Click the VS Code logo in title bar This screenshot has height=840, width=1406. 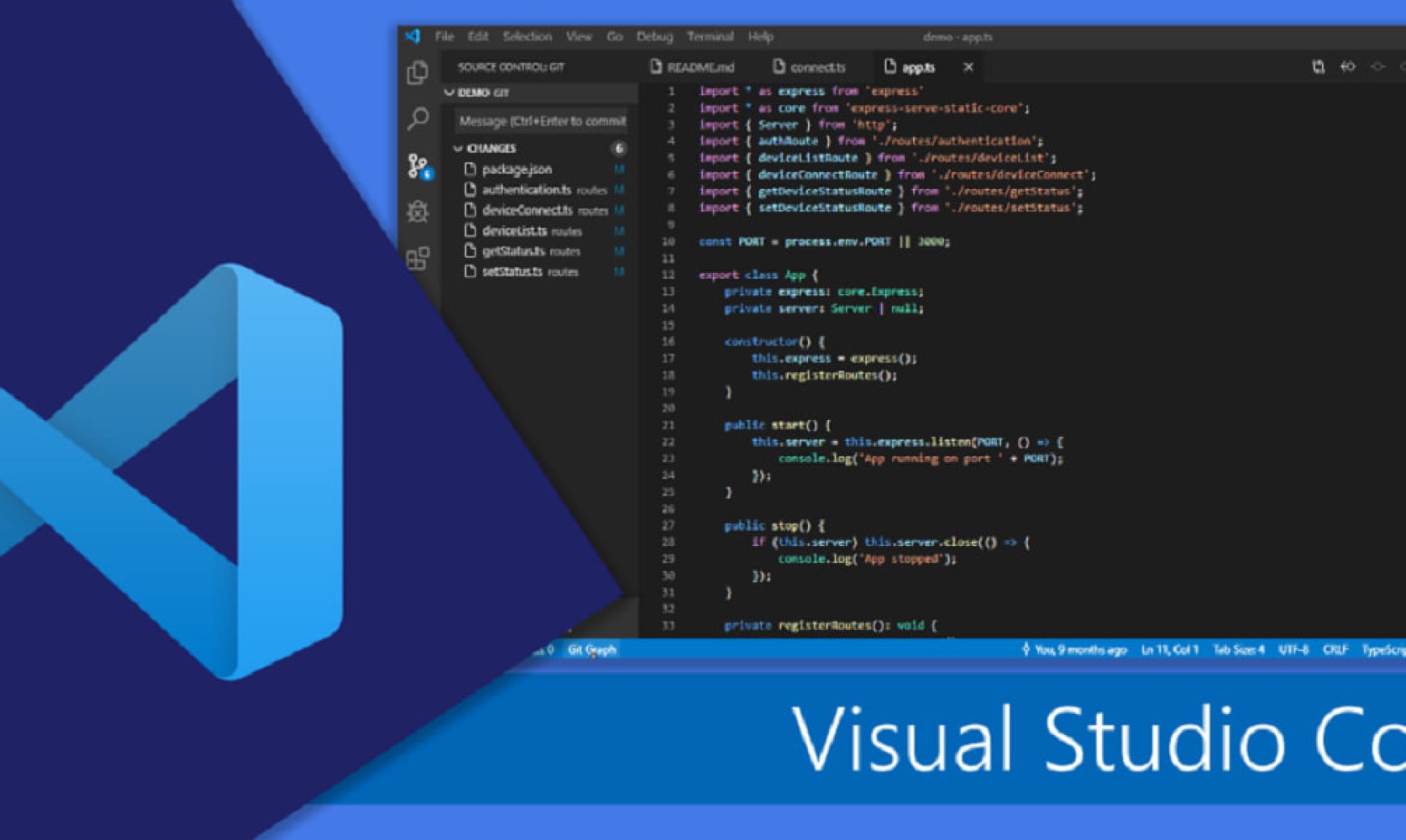pyautogui.click(x=413, y=36)
